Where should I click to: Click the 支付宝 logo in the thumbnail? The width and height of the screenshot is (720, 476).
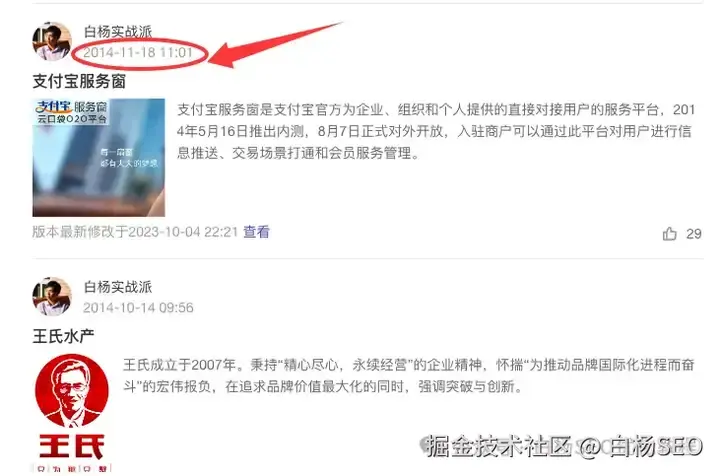(54, 107)
